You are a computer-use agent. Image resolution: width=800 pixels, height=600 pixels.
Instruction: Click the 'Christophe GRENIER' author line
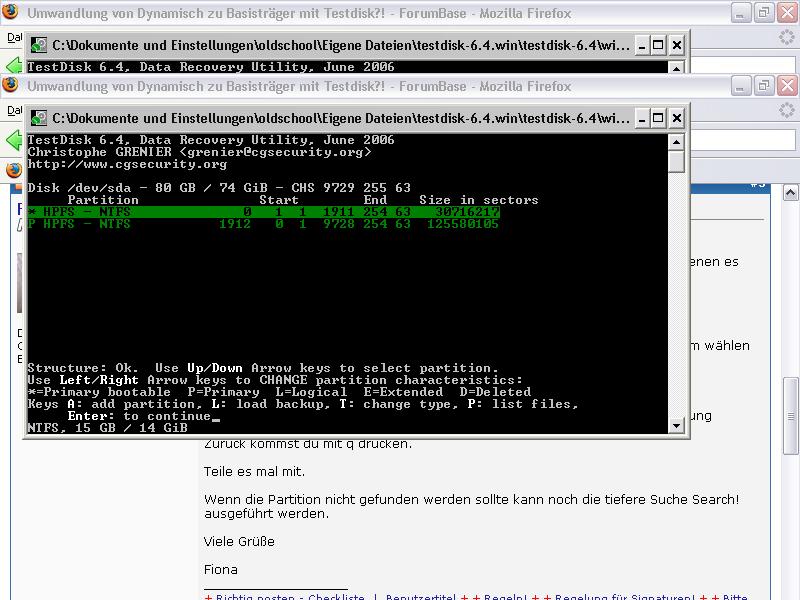(x=199, y=152)
